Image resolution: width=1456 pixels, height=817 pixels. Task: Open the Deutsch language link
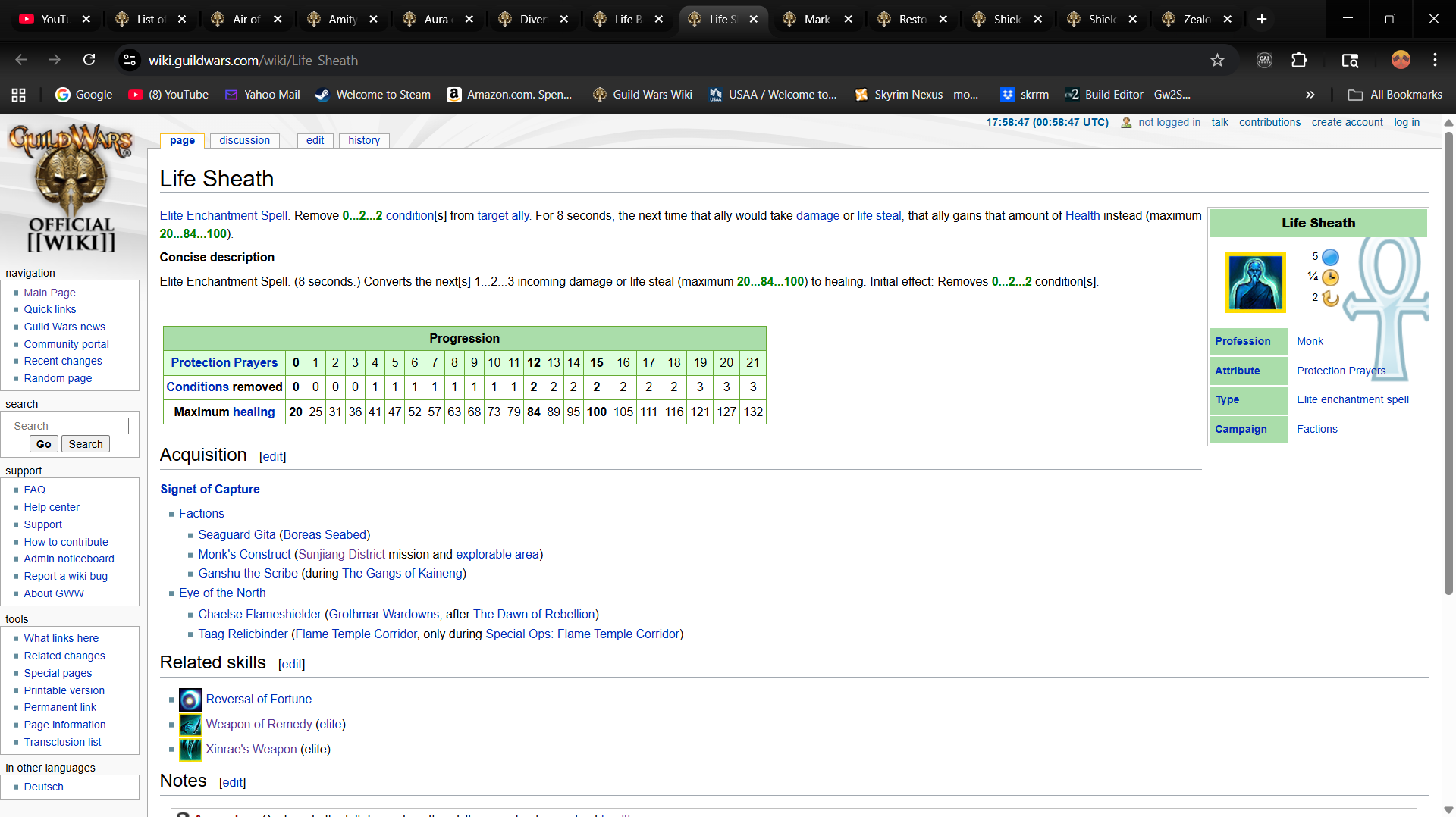pyautogui.click(x=43, y=787)
